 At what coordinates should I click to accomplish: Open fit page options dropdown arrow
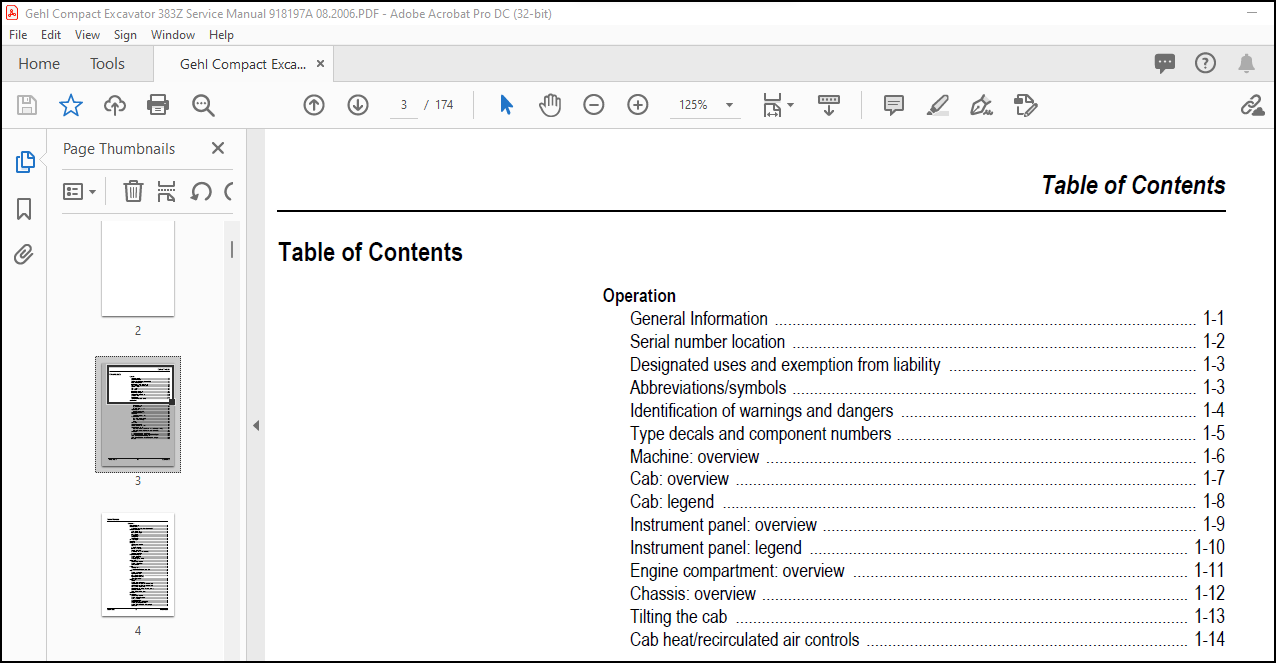pyautogui.click(x=790, y=104)
